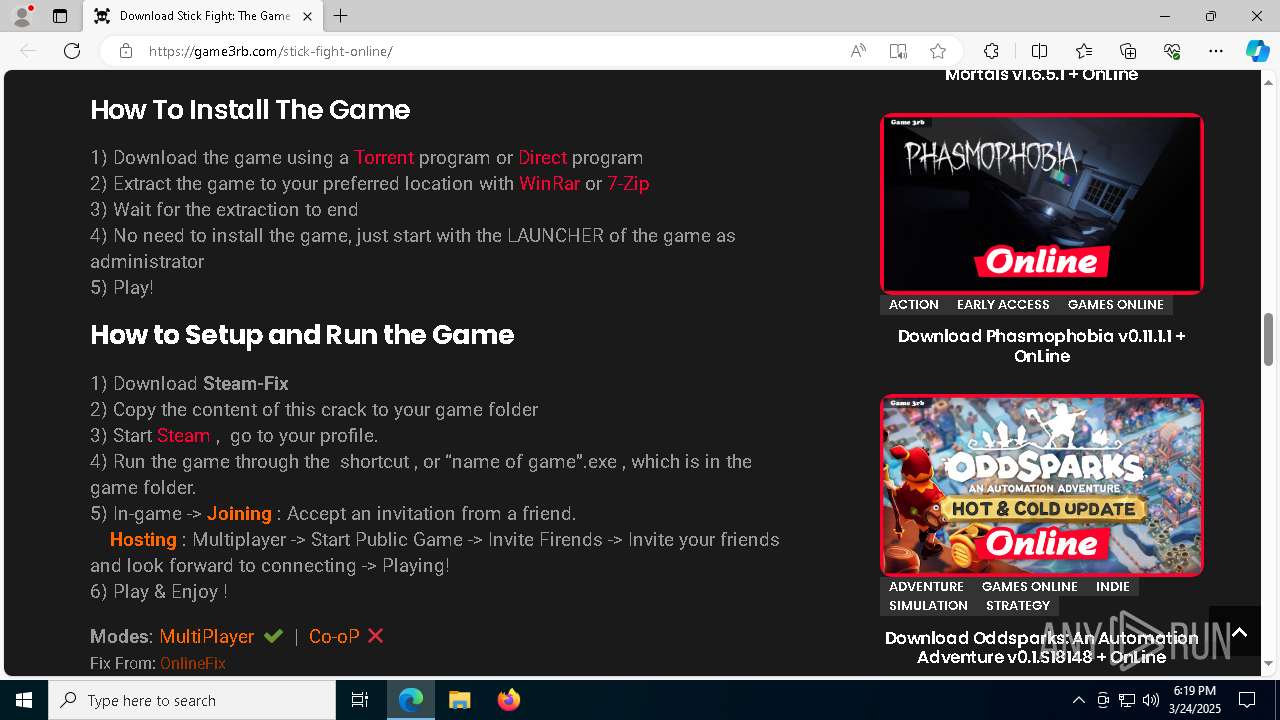
Task: Open Download Oddsparks title link
Action: (1042, 647)
